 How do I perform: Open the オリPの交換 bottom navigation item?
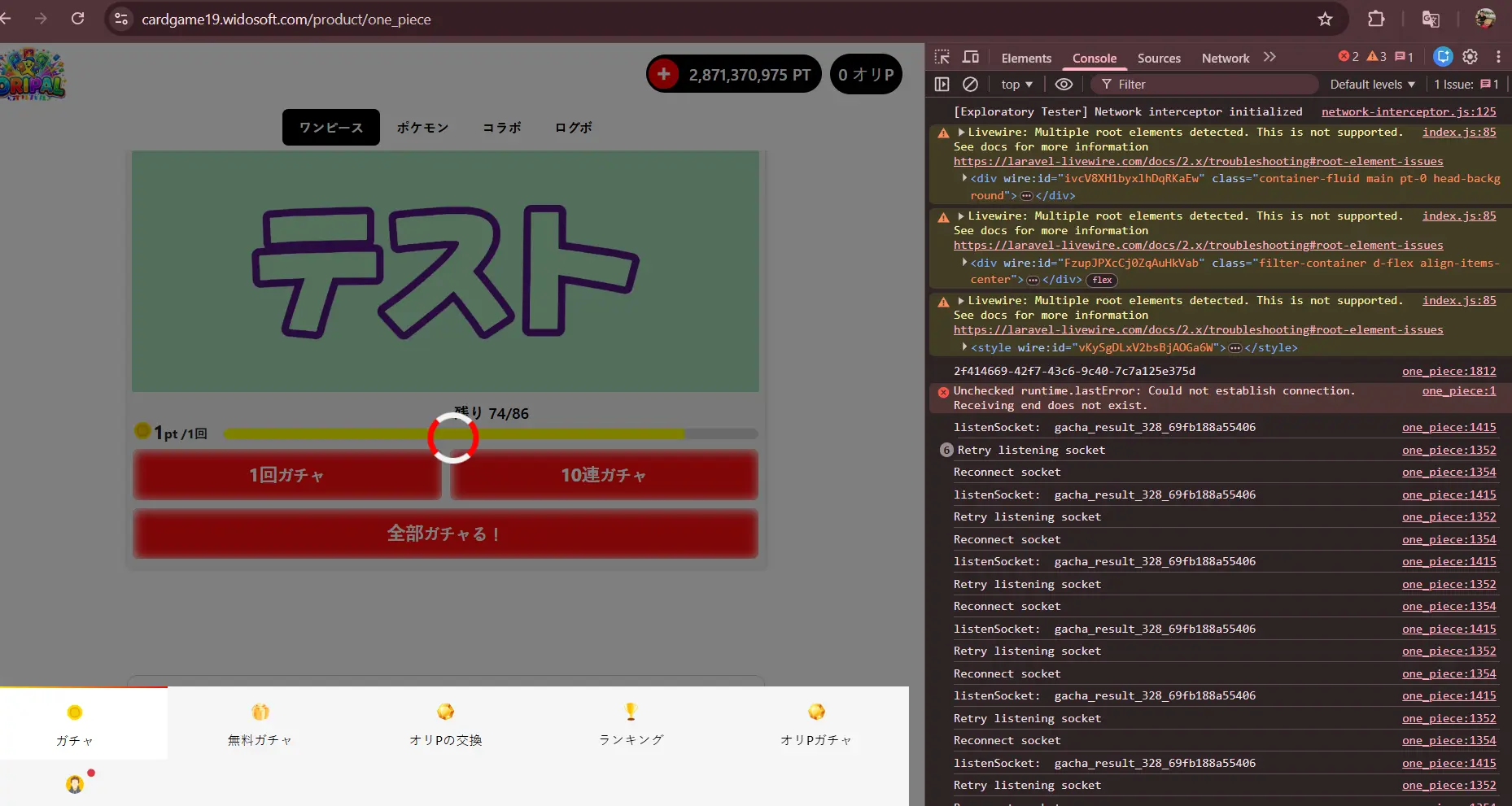coord(445,723)
